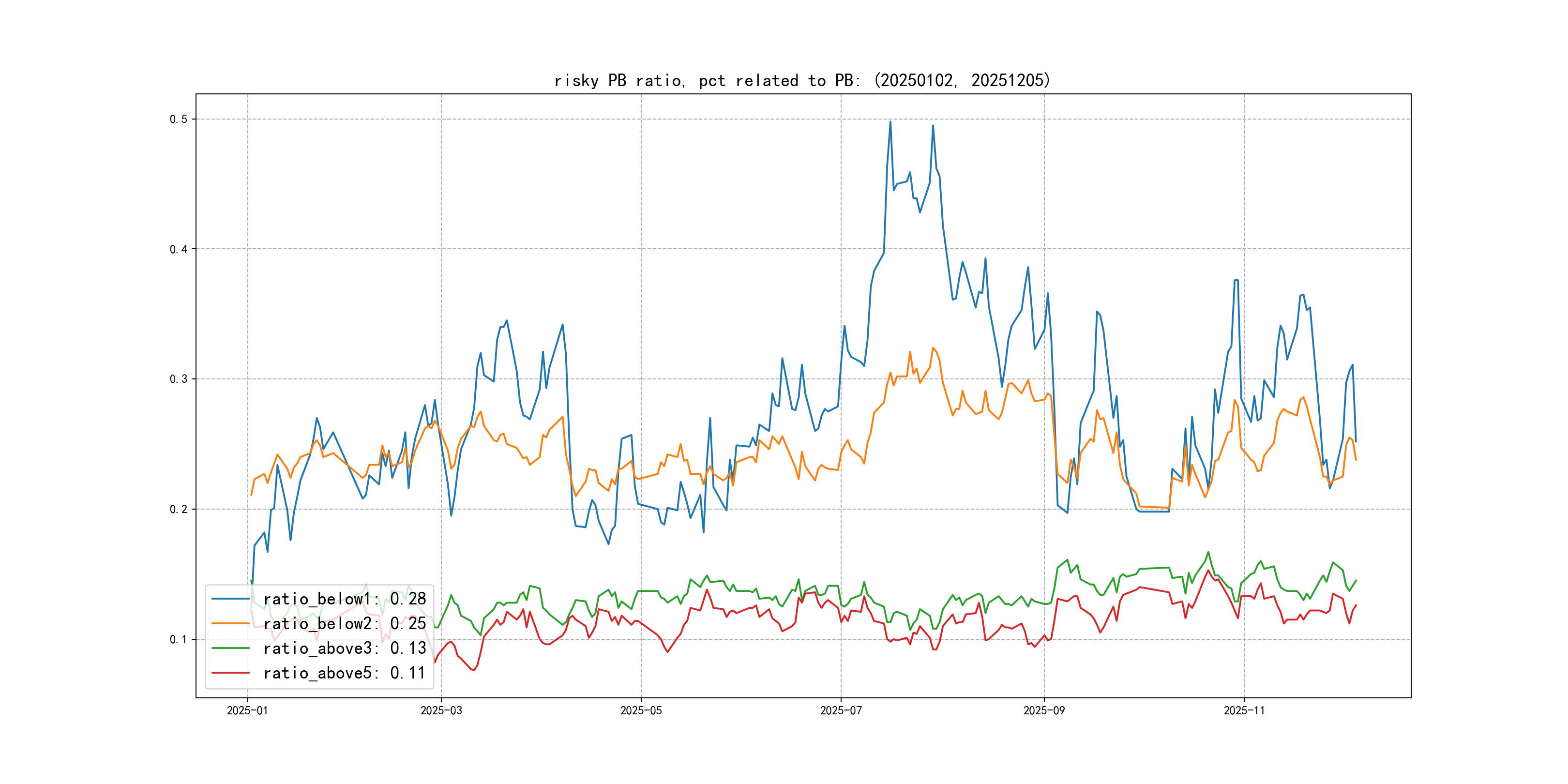The image size is (1568, 784).
Task: Click the 0.5 y-axis tick label
Action: tap(179, 120)
